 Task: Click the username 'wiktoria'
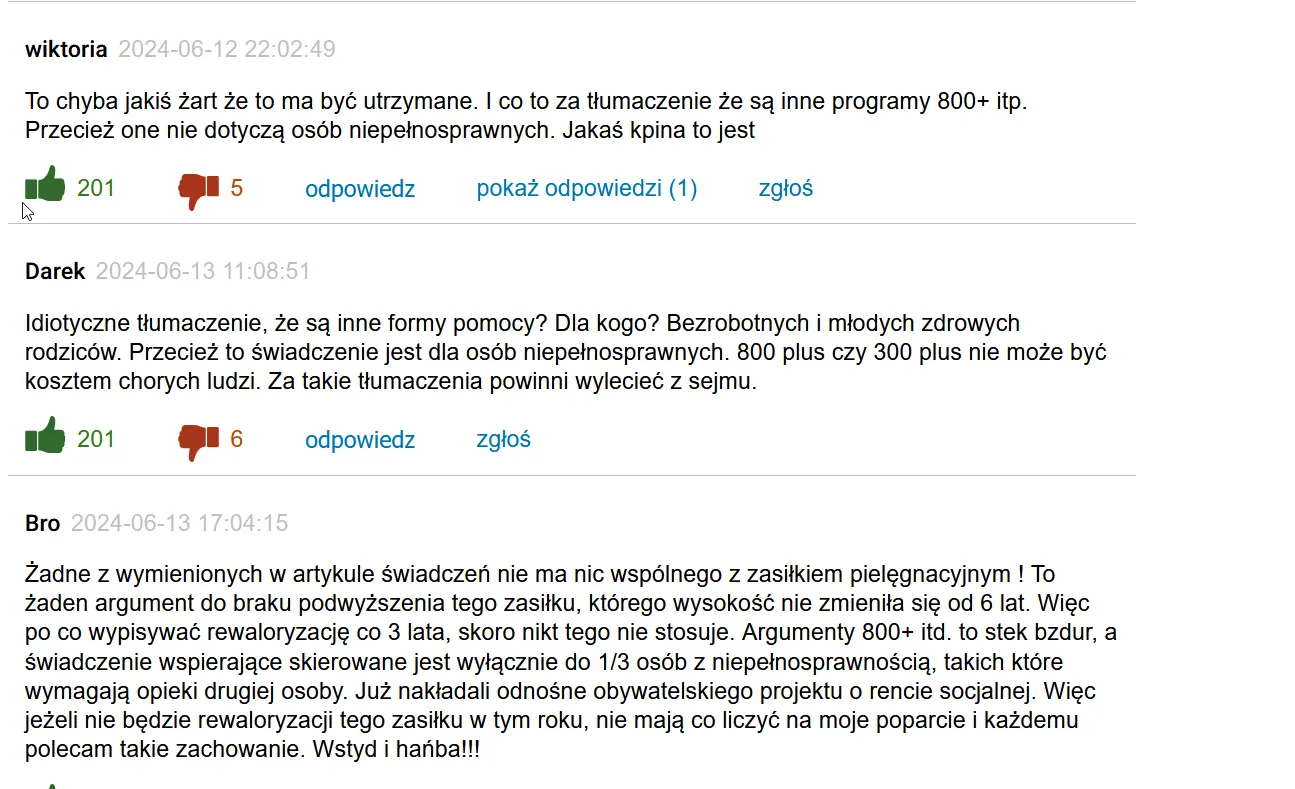[x=64, y=48]
